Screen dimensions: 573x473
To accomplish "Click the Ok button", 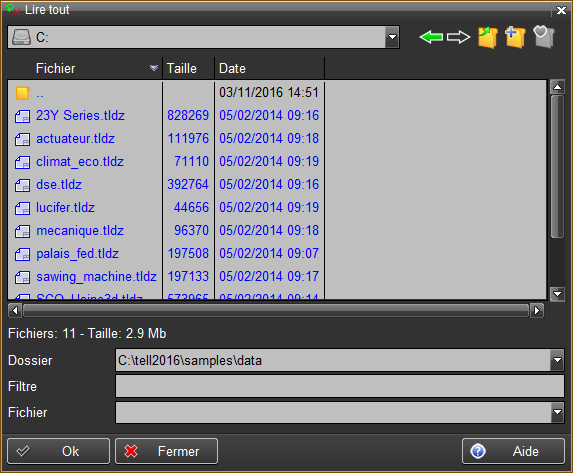I will point(58,451).
